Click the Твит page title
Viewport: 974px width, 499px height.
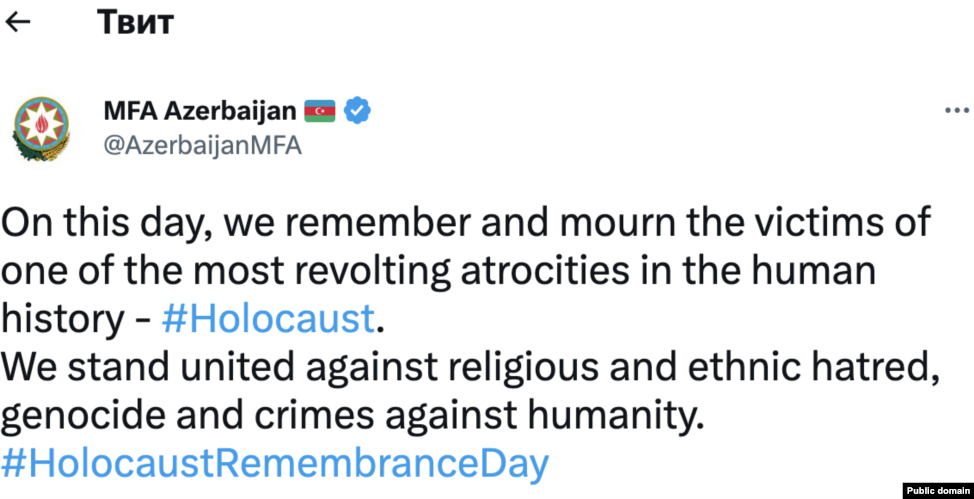coord(135,22)
